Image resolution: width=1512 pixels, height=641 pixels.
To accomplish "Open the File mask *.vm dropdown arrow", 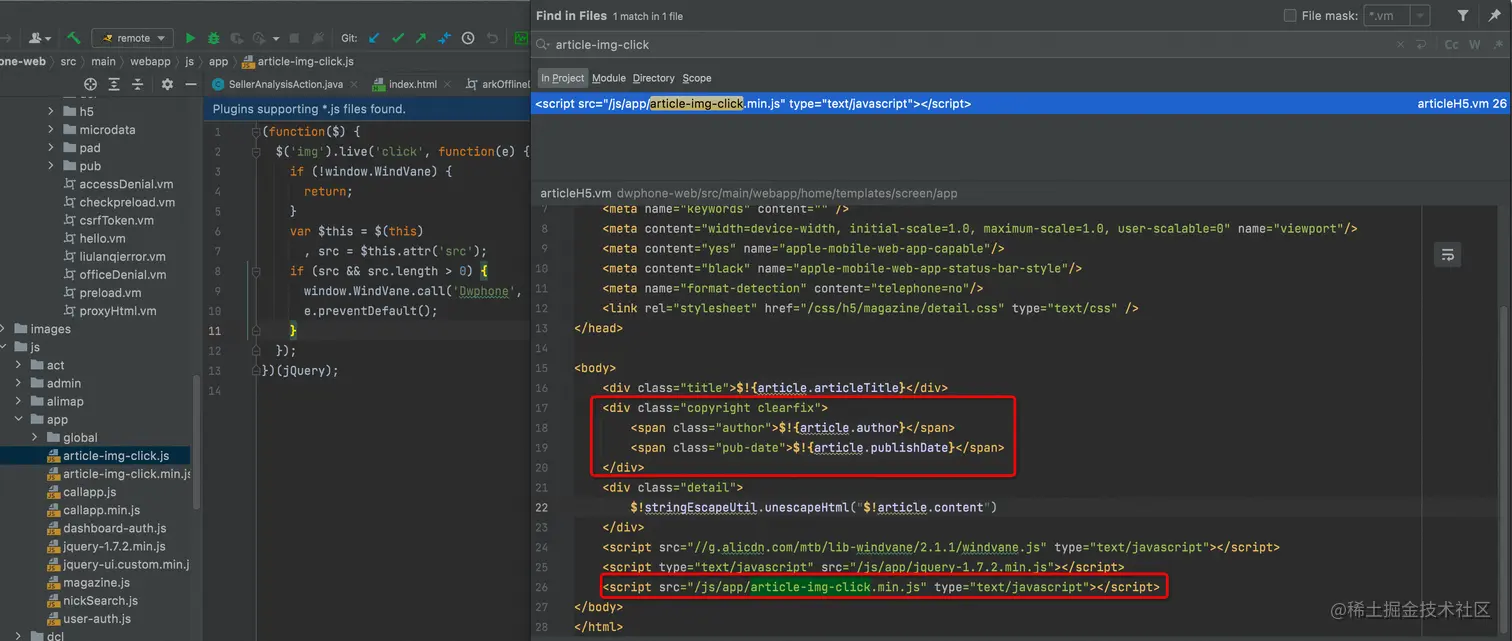I will (1421, 15).
